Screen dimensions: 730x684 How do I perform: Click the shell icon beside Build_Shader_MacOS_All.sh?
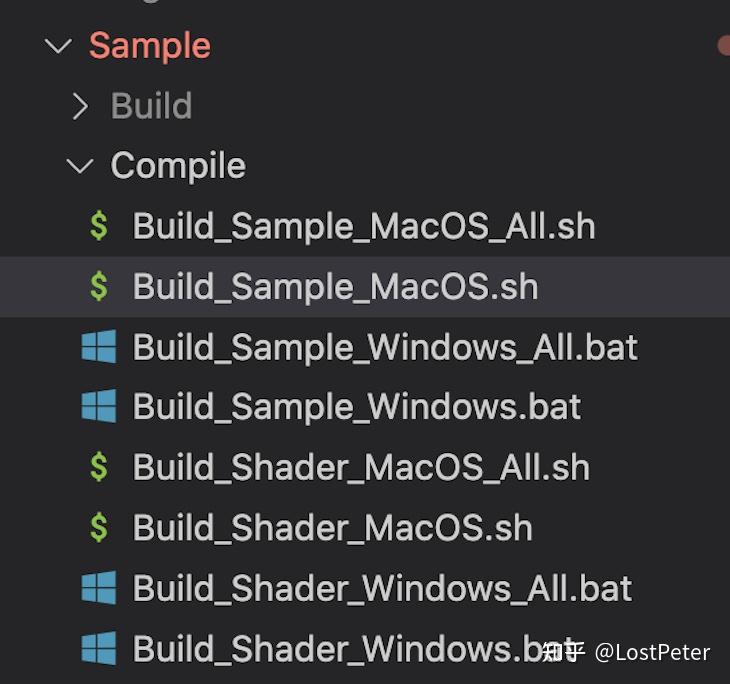(99, 467)
